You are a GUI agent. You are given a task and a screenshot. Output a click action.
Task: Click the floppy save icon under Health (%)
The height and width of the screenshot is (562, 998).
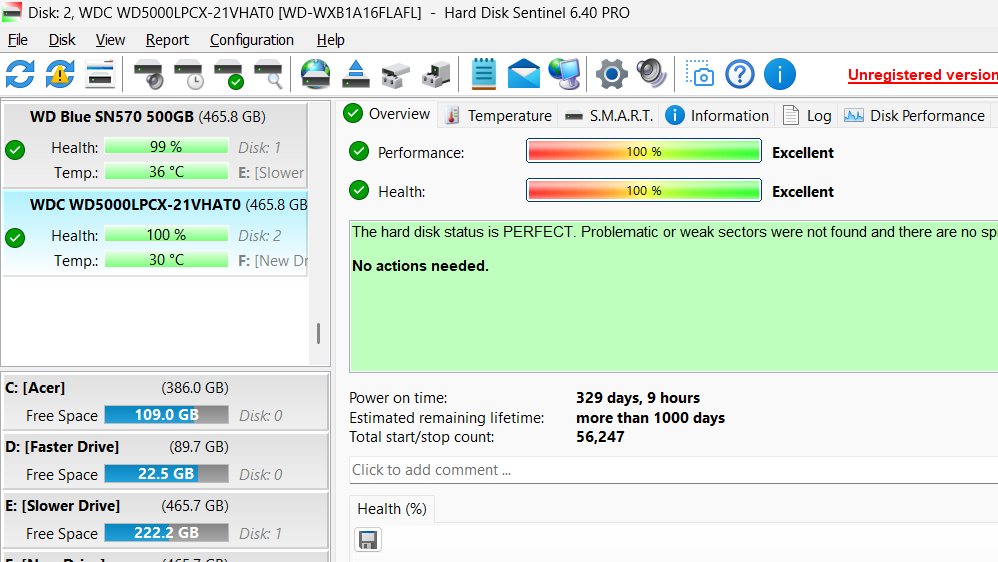(368, 540)
